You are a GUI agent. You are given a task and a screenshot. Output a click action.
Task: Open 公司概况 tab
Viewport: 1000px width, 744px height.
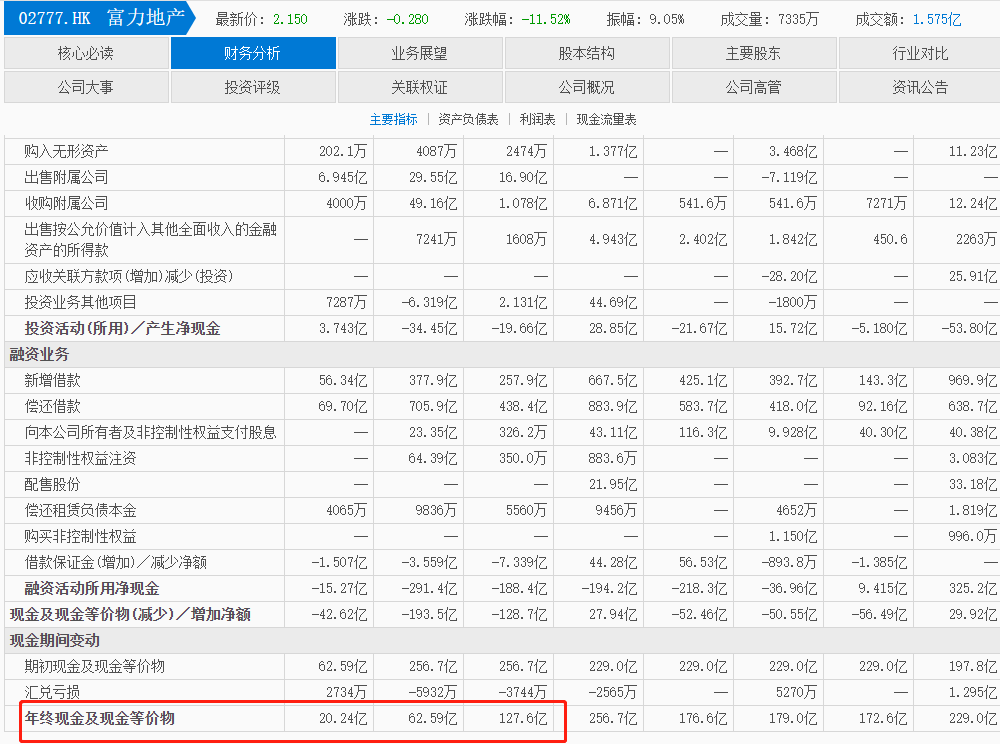(587, 87)
